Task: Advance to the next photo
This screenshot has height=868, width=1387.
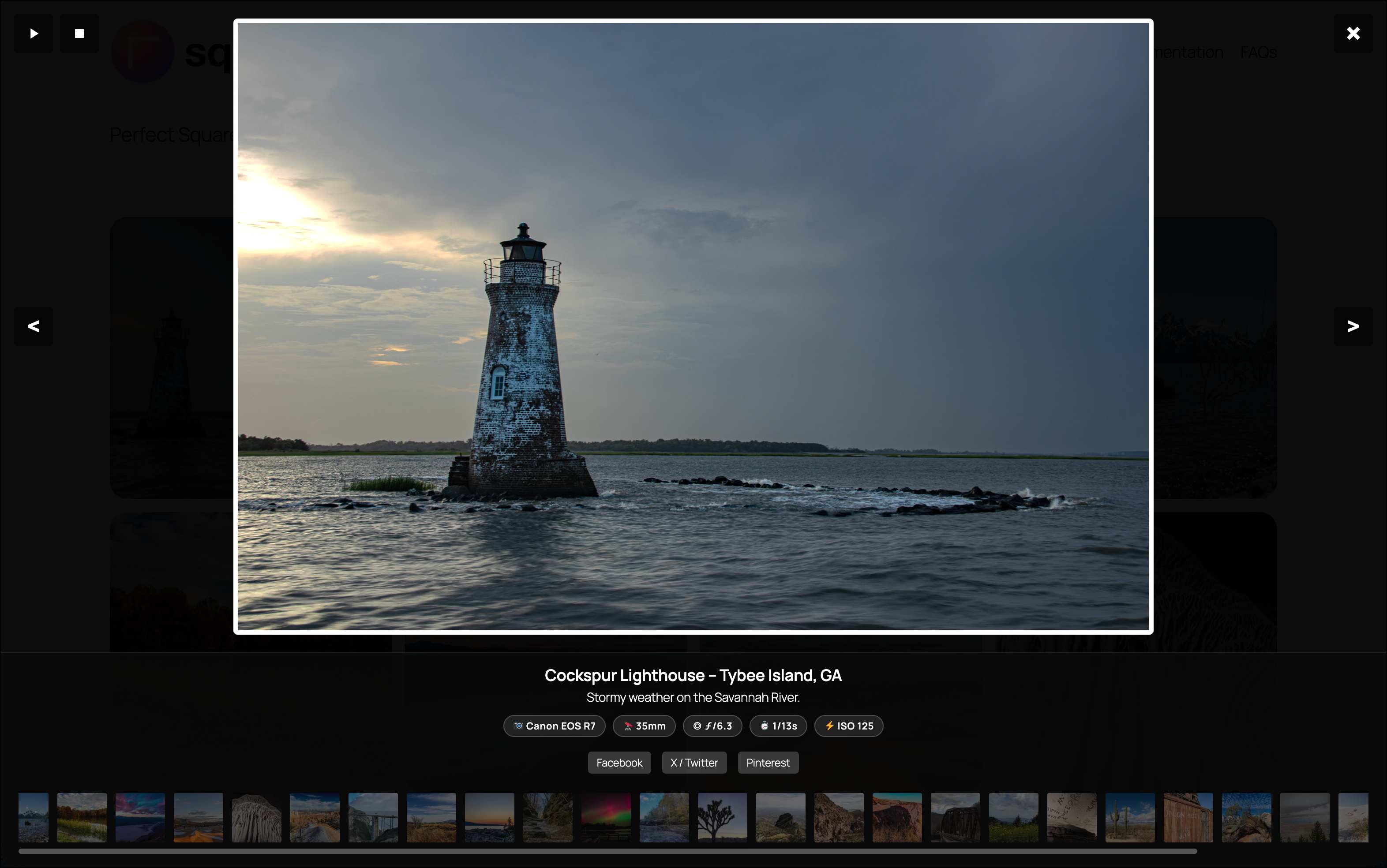Action: (x=1353, y=326)
